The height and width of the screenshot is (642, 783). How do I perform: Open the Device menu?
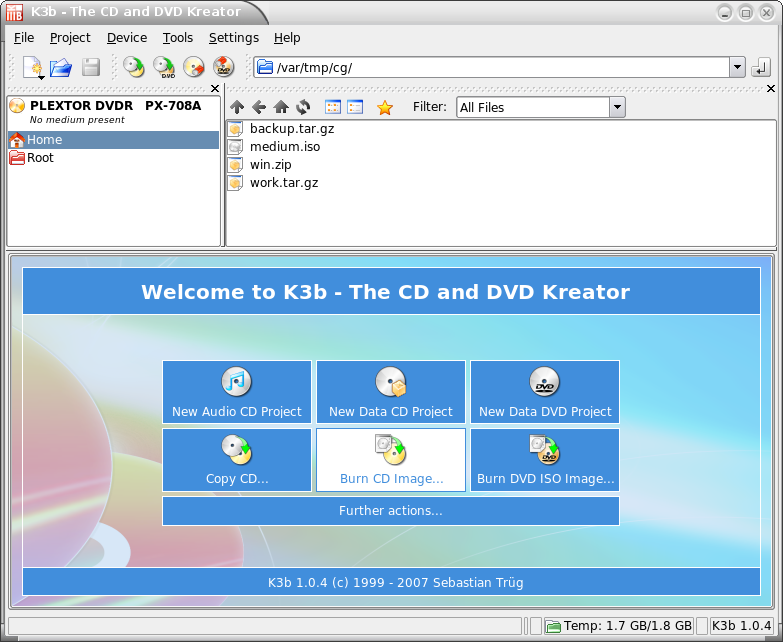[x=127, y=38]
